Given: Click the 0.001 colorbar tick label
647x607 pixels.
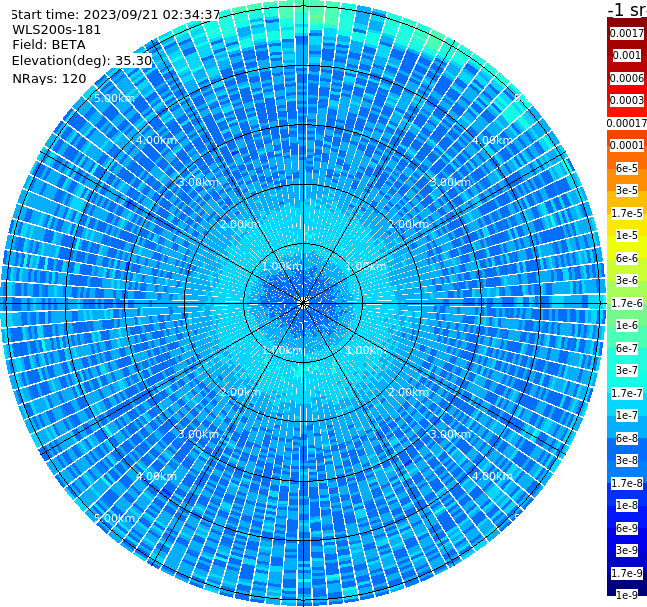Looking at the screenshot, I should click(627, 55).
